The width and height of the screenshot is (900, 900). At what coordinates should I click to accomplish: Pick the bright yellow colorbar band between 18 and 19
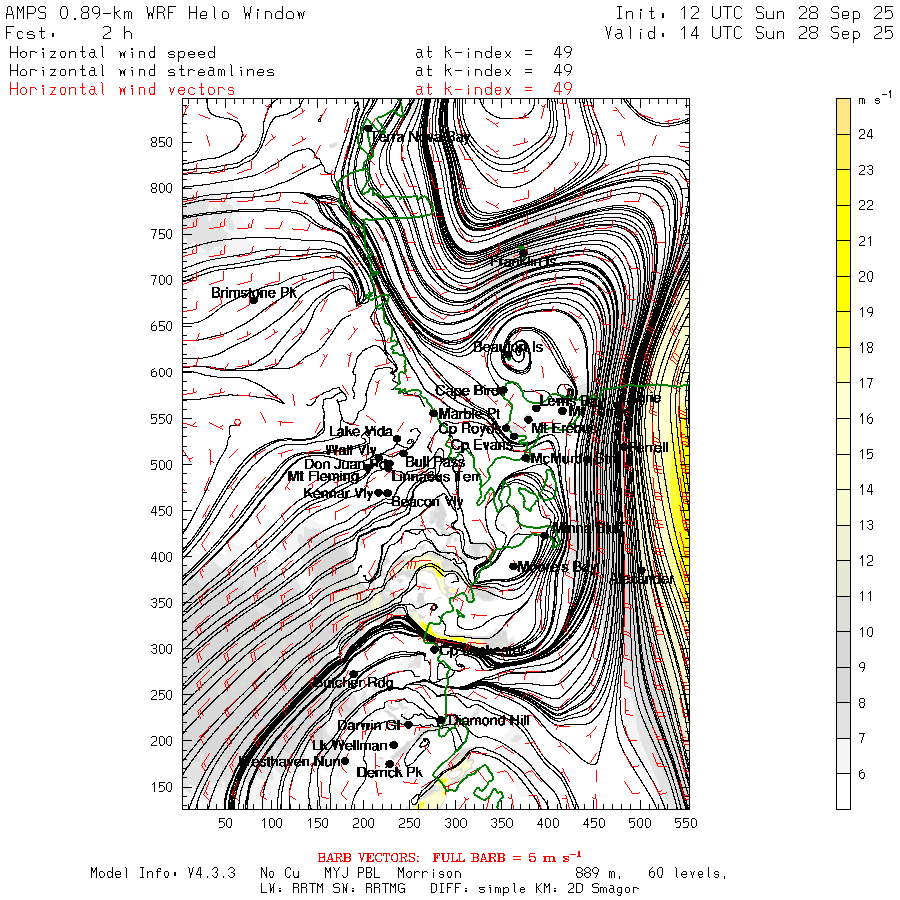pos(843,329)
